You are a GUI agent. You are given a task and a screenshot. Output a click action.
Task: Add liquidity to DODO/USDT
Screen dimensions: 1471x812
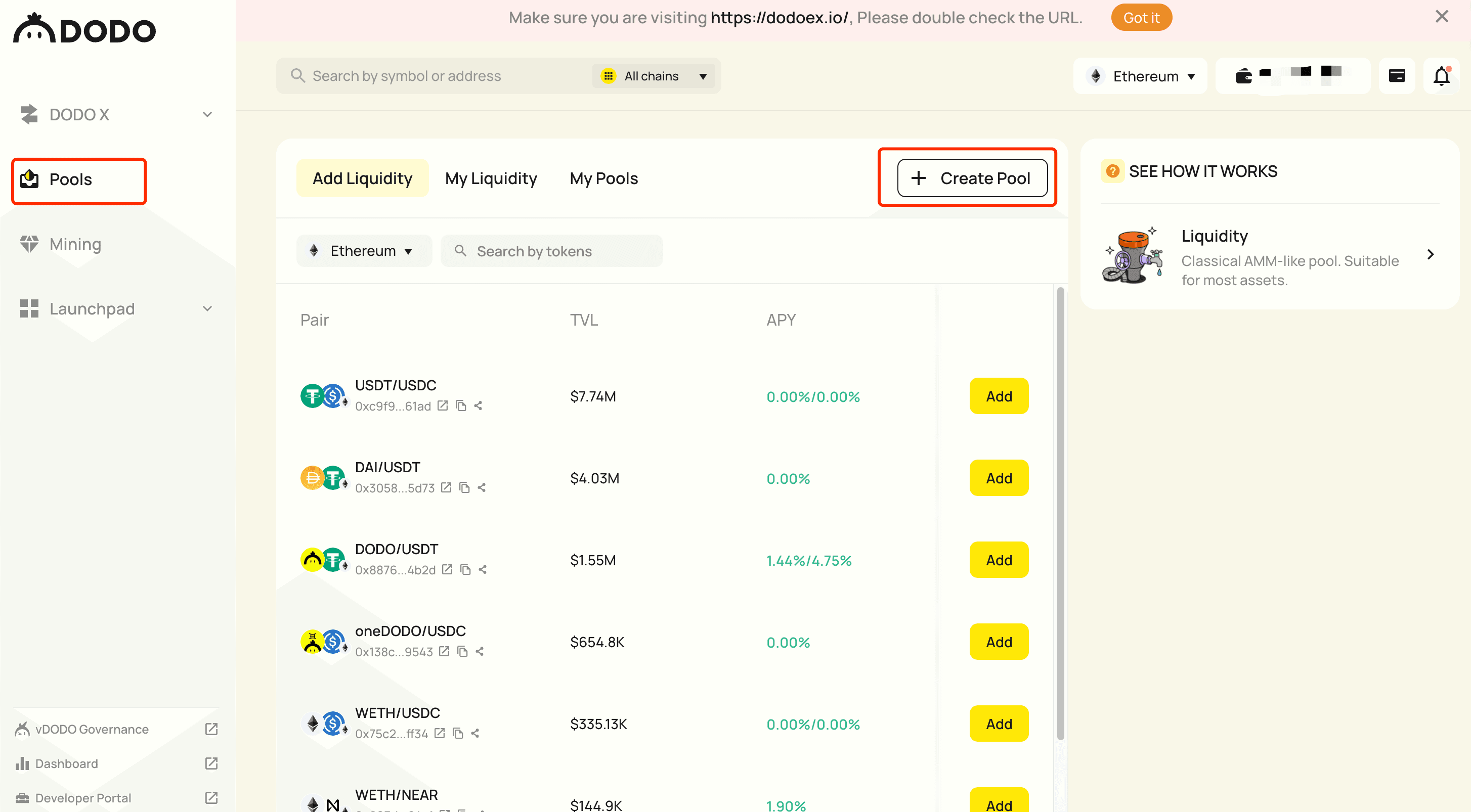998,560
